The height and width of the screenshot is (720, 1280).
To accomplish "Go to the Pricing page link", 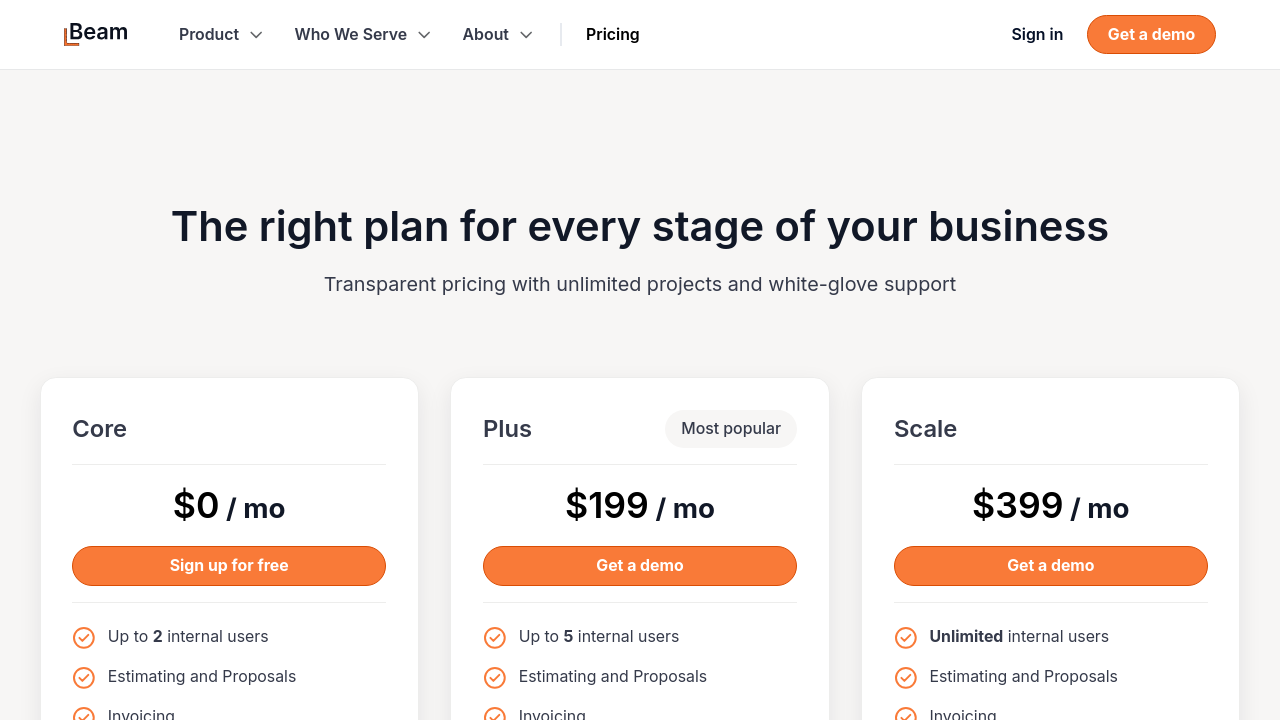I will click(612, 34).
